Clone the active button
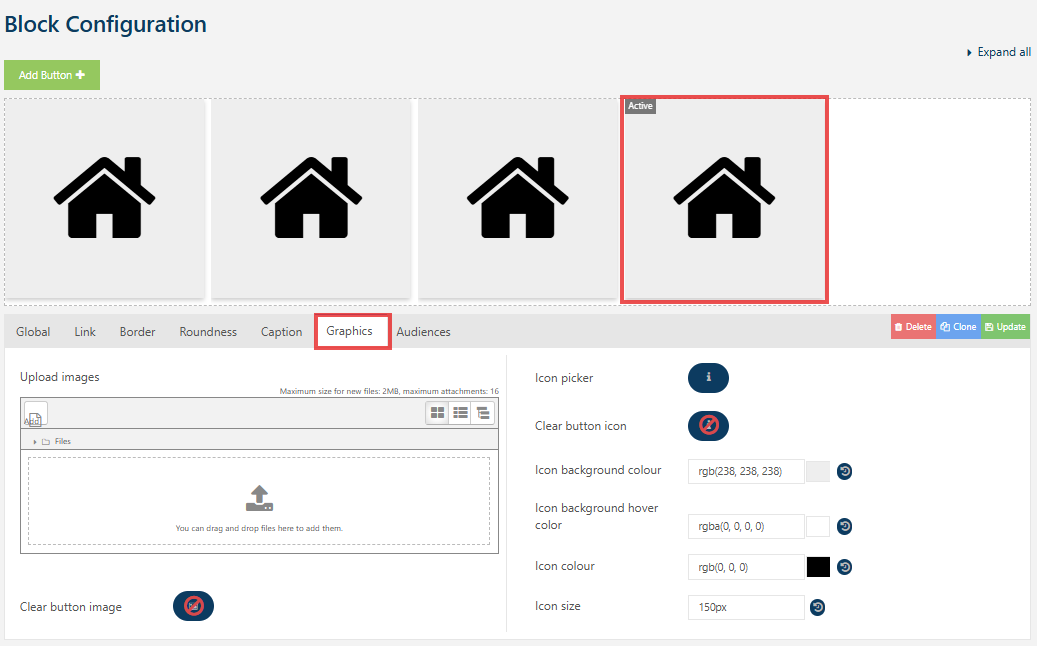Viewport: 1037px width, 646px height. pos(958,327)
